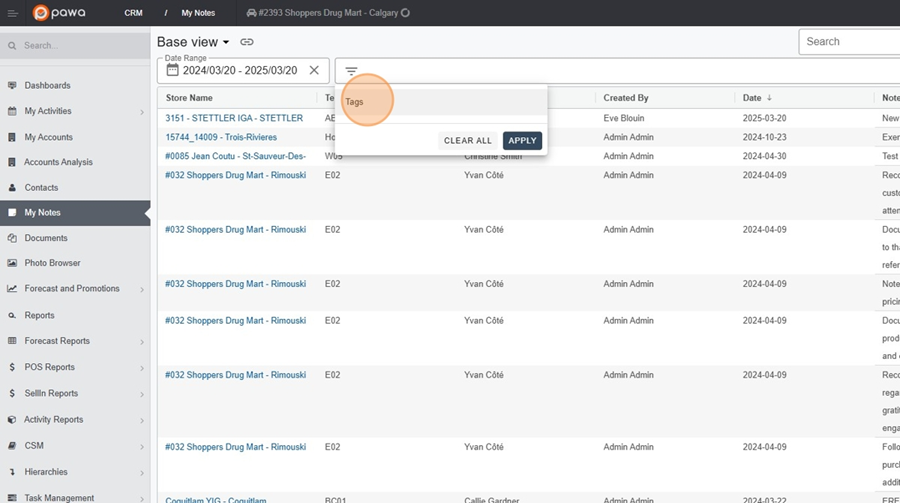Screen dimensions: 900x503
Task: Click the Documents sidebar icon
Action: pos(12,238)
